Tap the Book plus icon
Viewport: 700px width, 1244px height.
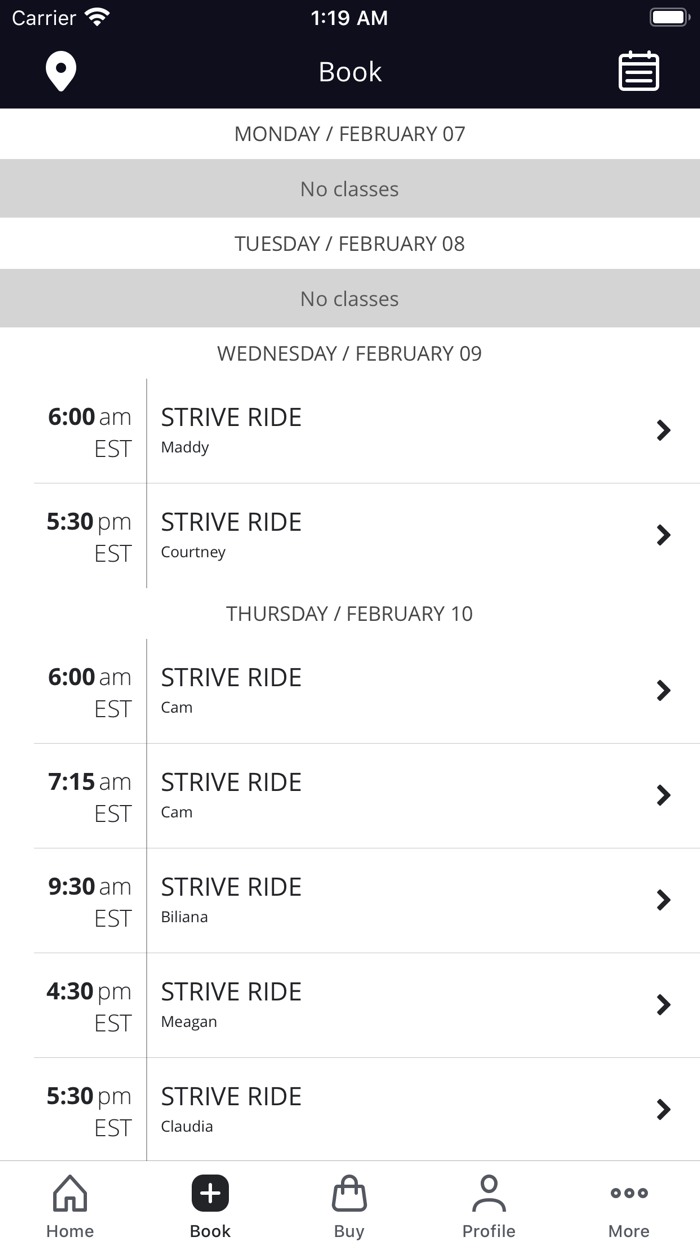[209, 1193]
